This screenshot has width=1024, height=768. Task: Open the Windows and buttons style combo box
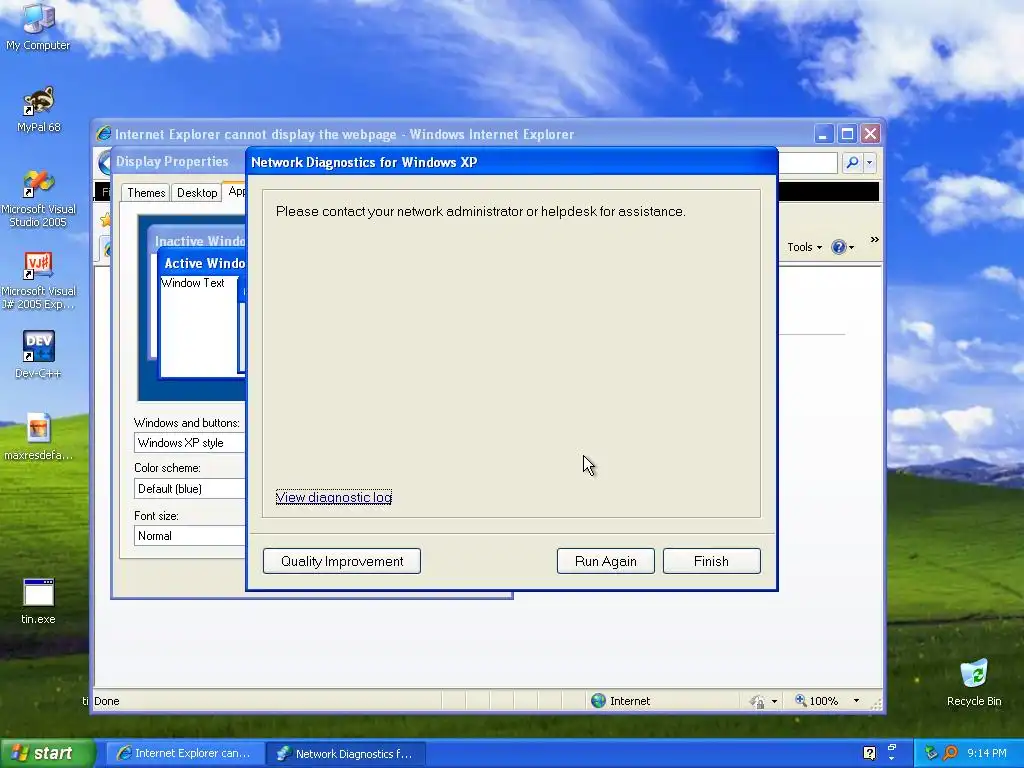point(189,443)
